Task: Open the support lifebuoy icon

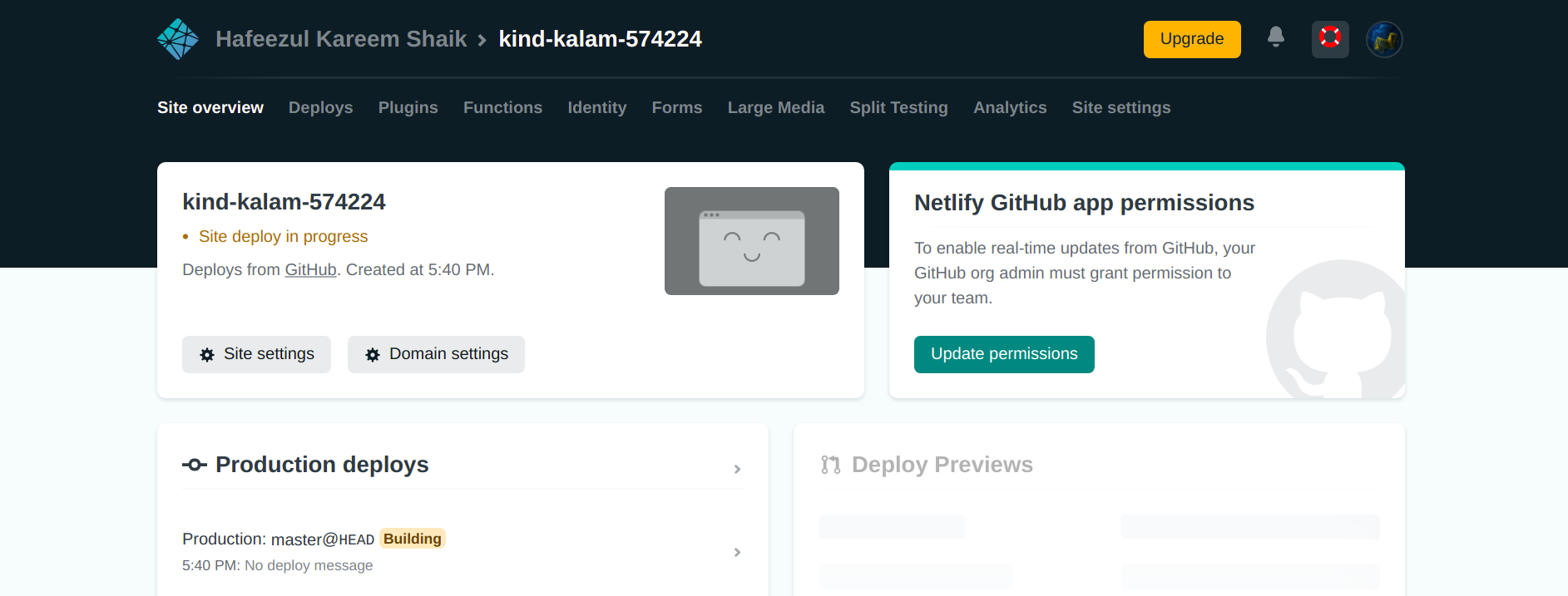Action: 1329,38
